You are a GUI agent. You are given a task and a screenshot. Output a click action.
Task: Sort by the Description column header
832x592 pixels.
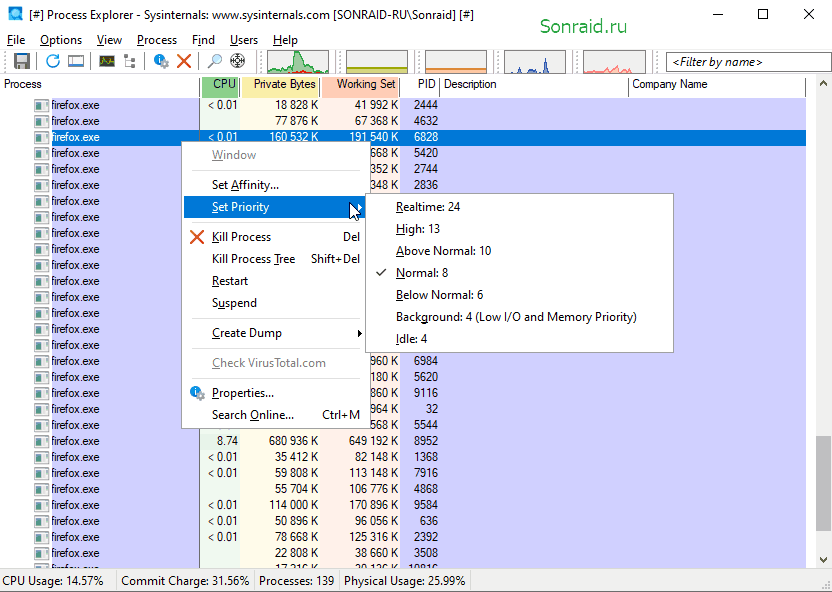click(534, 84)
